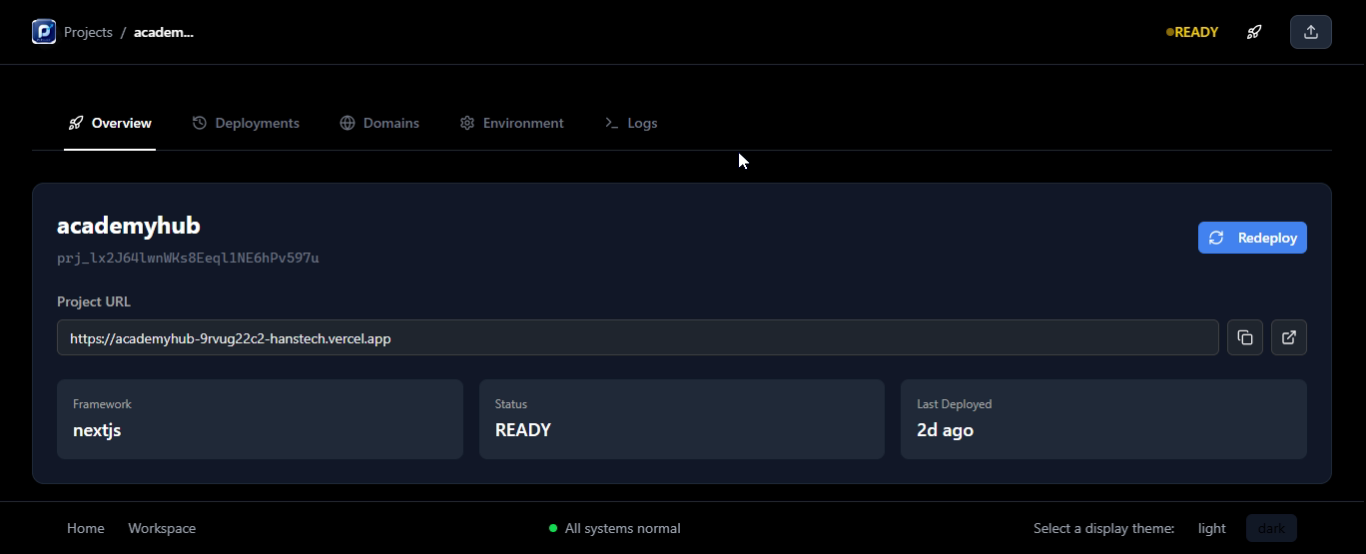This screenshot has height=554, width=1366.
Task: Open the Logs tab
Action: [631, 123]
